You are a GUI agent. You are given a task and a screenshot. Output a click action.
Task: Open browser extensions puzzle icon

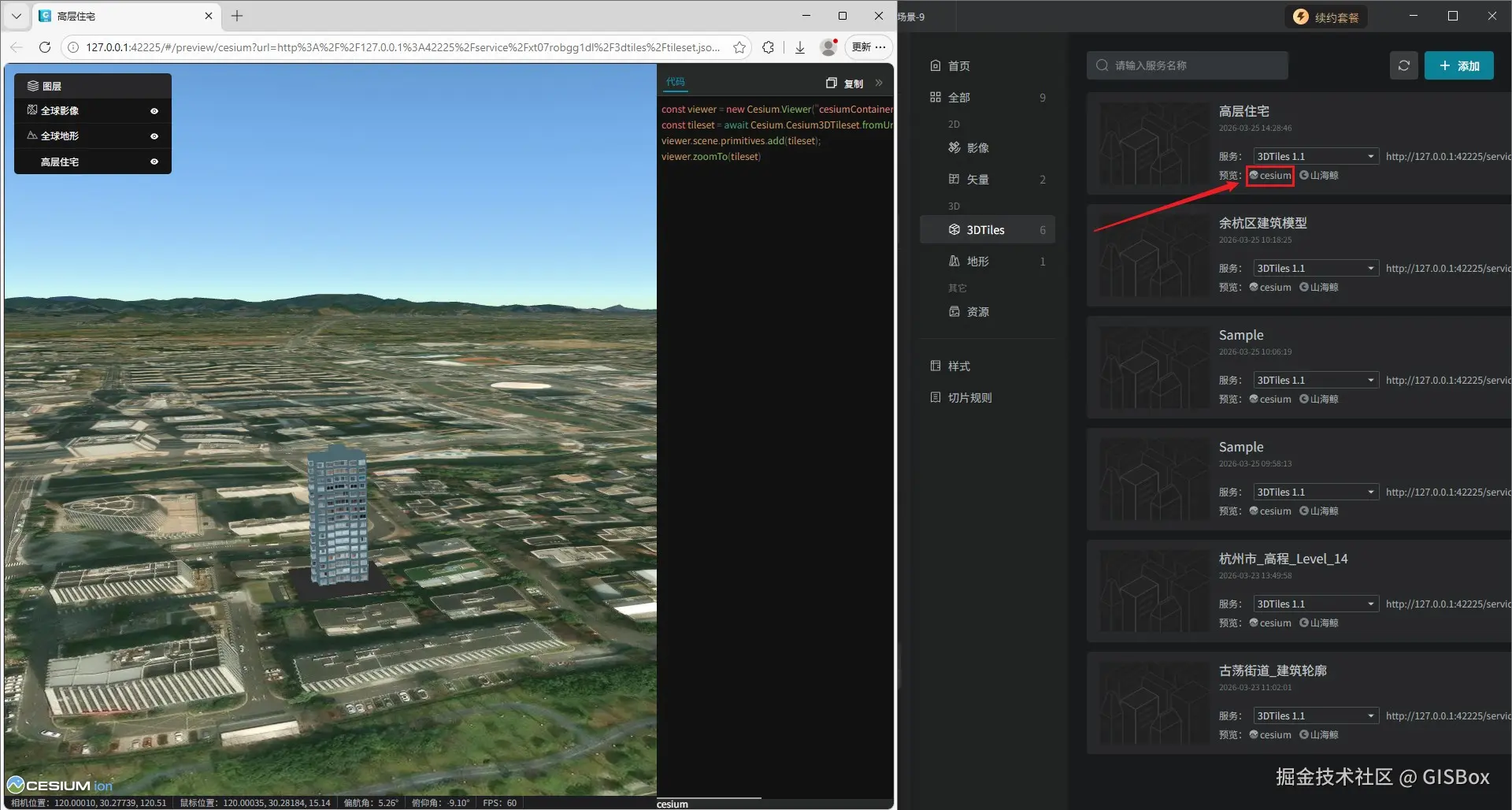click(769, 47)
